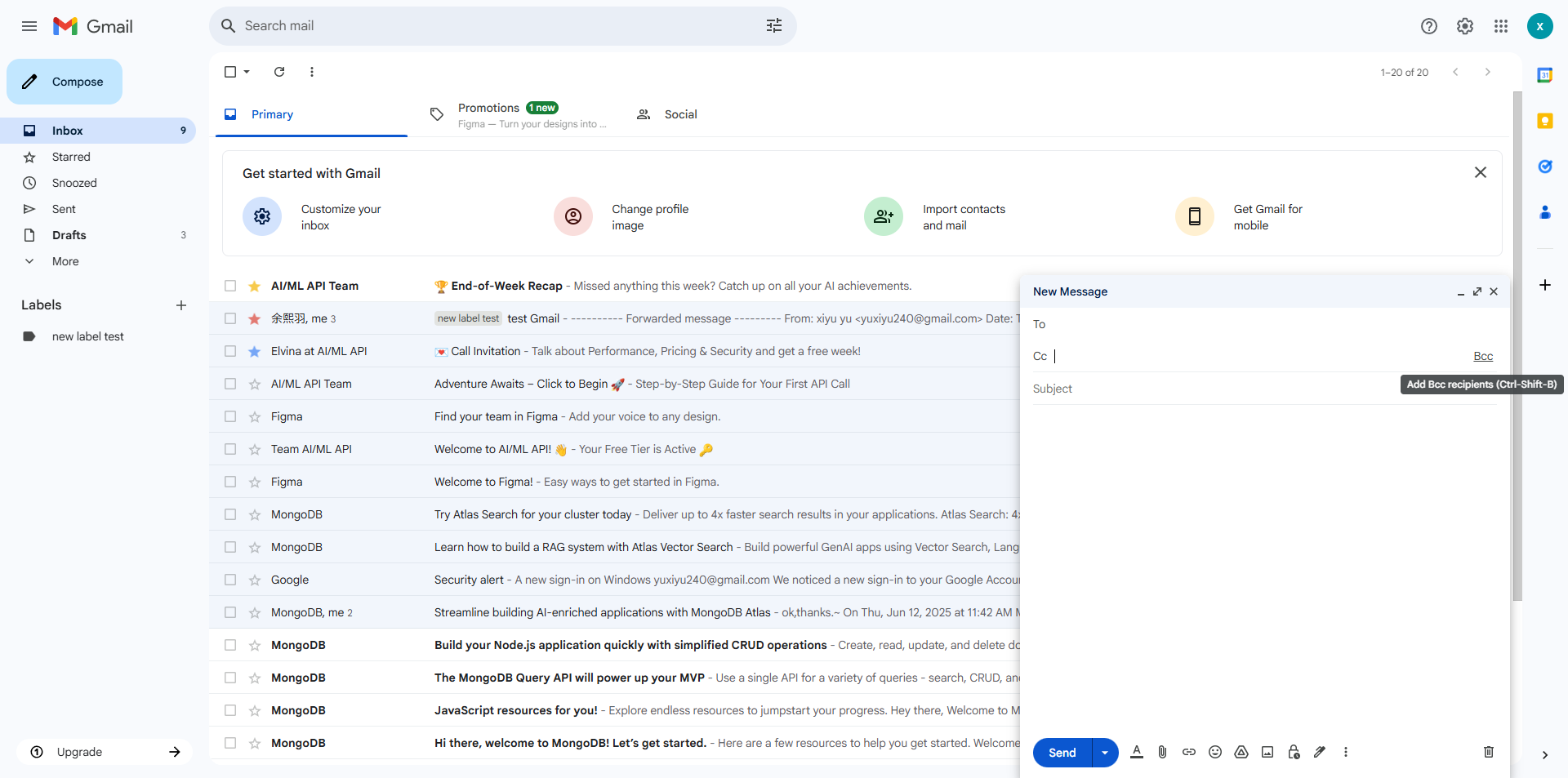Toggle confidential mode lock icon
Viewport: 1568px width, 778px height.
coord(1294,752)
